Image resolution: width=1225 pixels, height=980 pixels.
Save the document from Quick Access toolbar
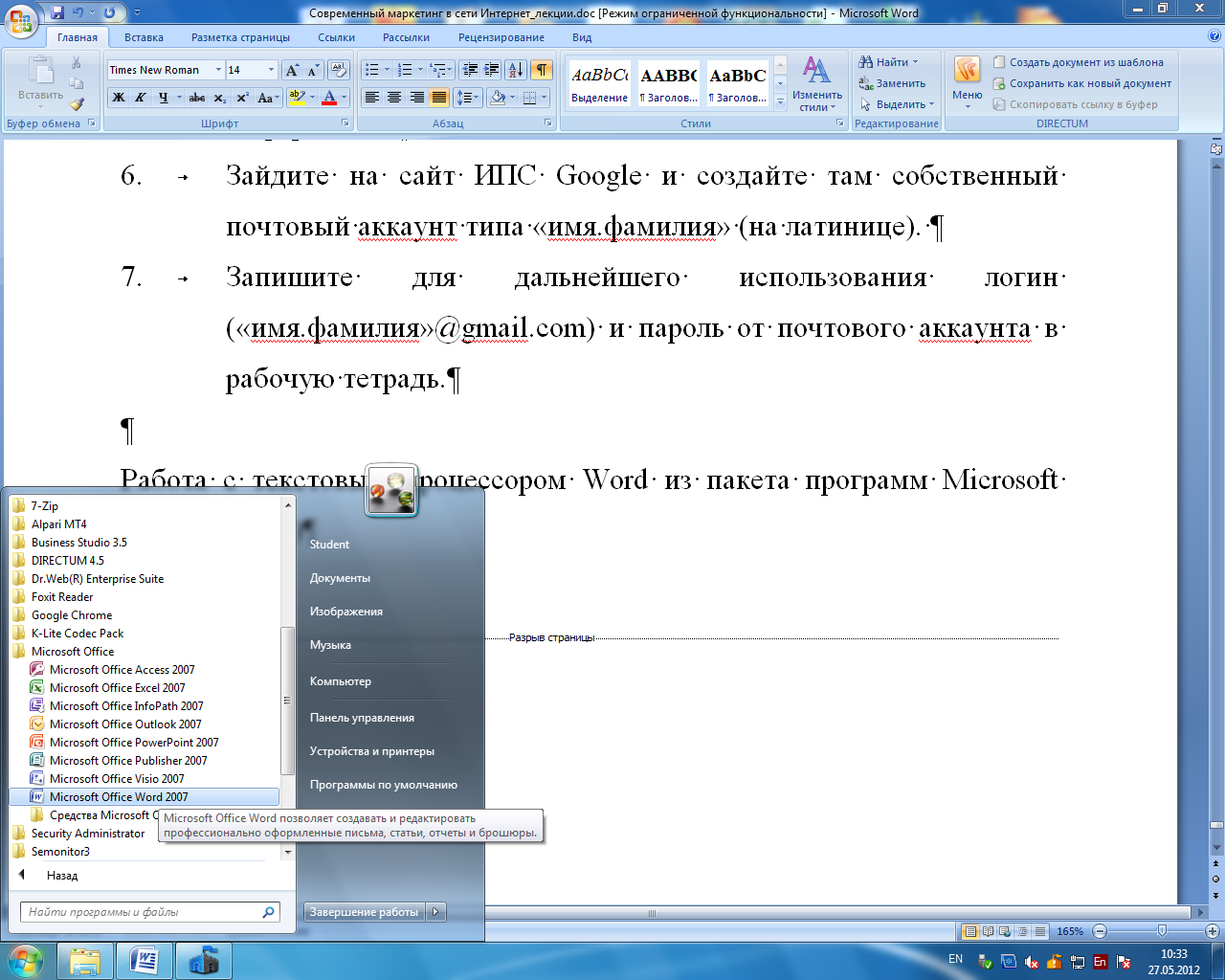click(57, 13)
